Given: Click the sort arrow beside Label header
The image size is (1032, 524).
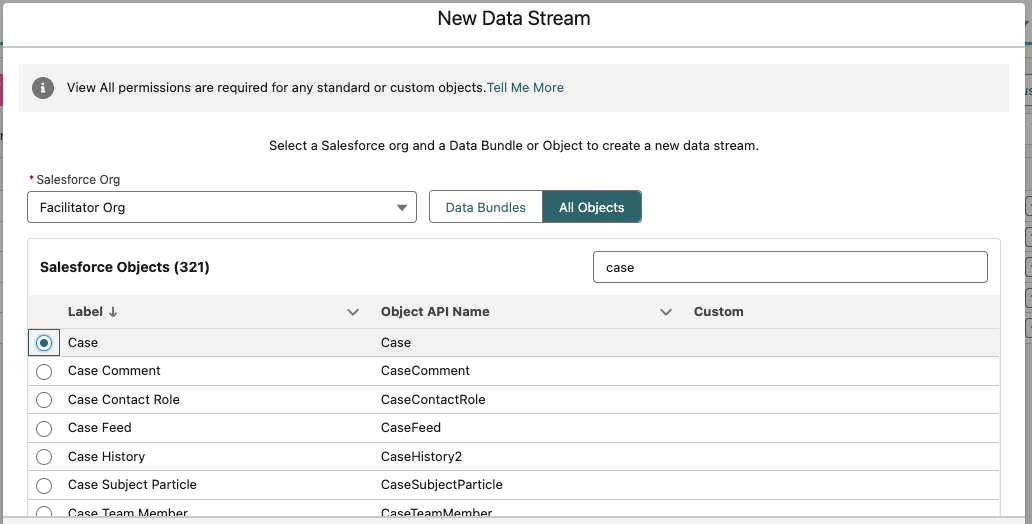Looking at the screenshot, I should click(x=113, y=312).
